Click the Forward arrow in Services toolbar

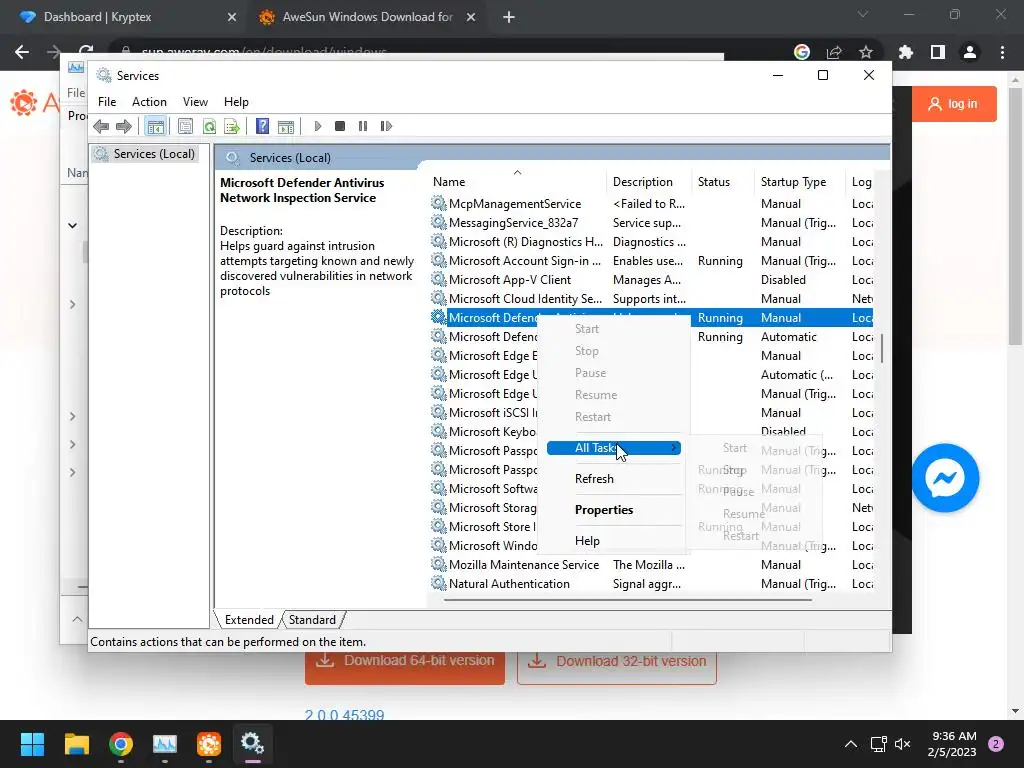tap(123, 126)
